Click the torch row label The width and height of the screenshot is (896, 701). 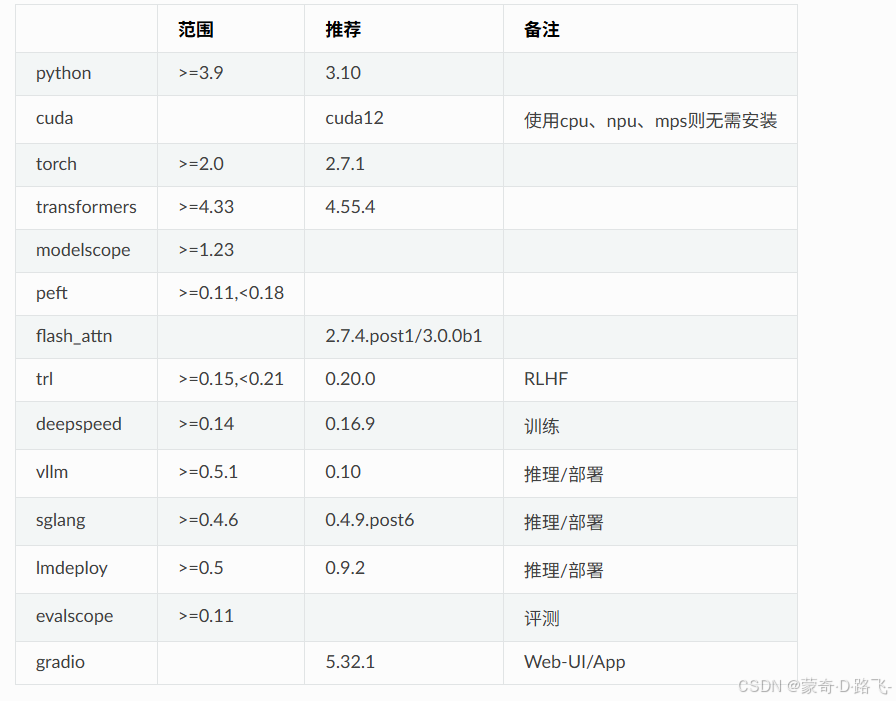56,164
